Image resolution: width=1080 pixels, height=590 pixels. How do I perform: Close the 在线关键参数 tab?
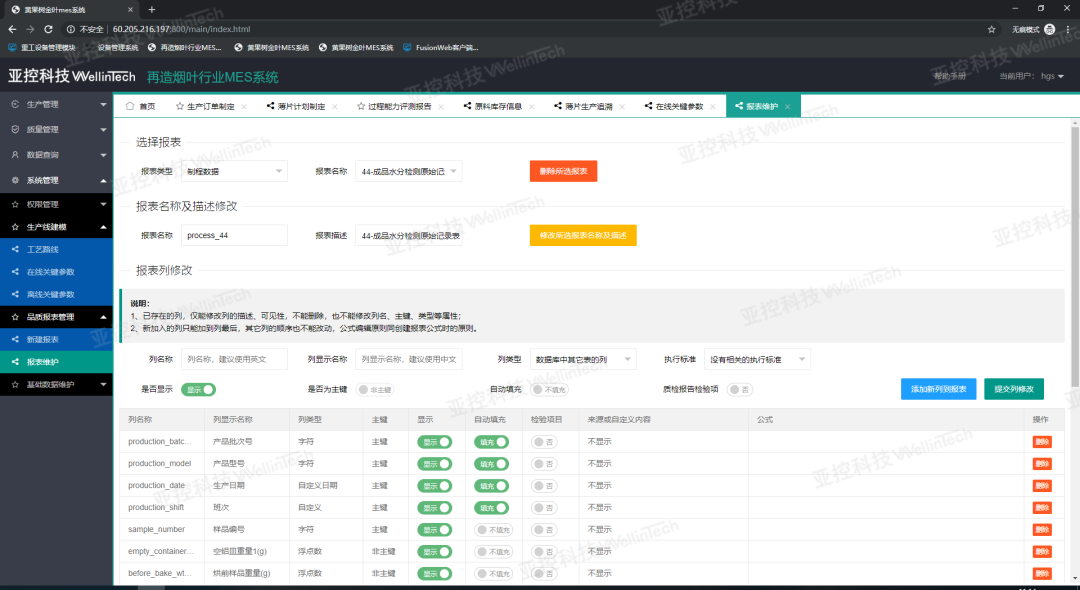[712, 107]
